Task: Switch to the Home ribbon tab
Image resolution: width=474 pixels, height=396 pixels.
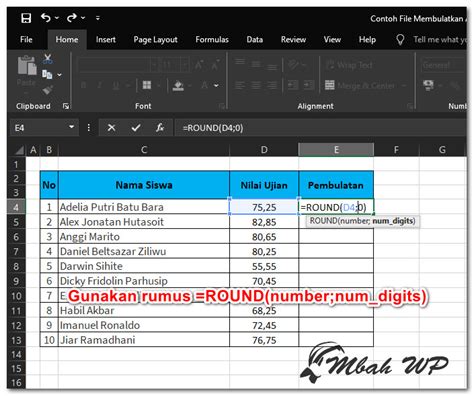Action: pos(67,39)
